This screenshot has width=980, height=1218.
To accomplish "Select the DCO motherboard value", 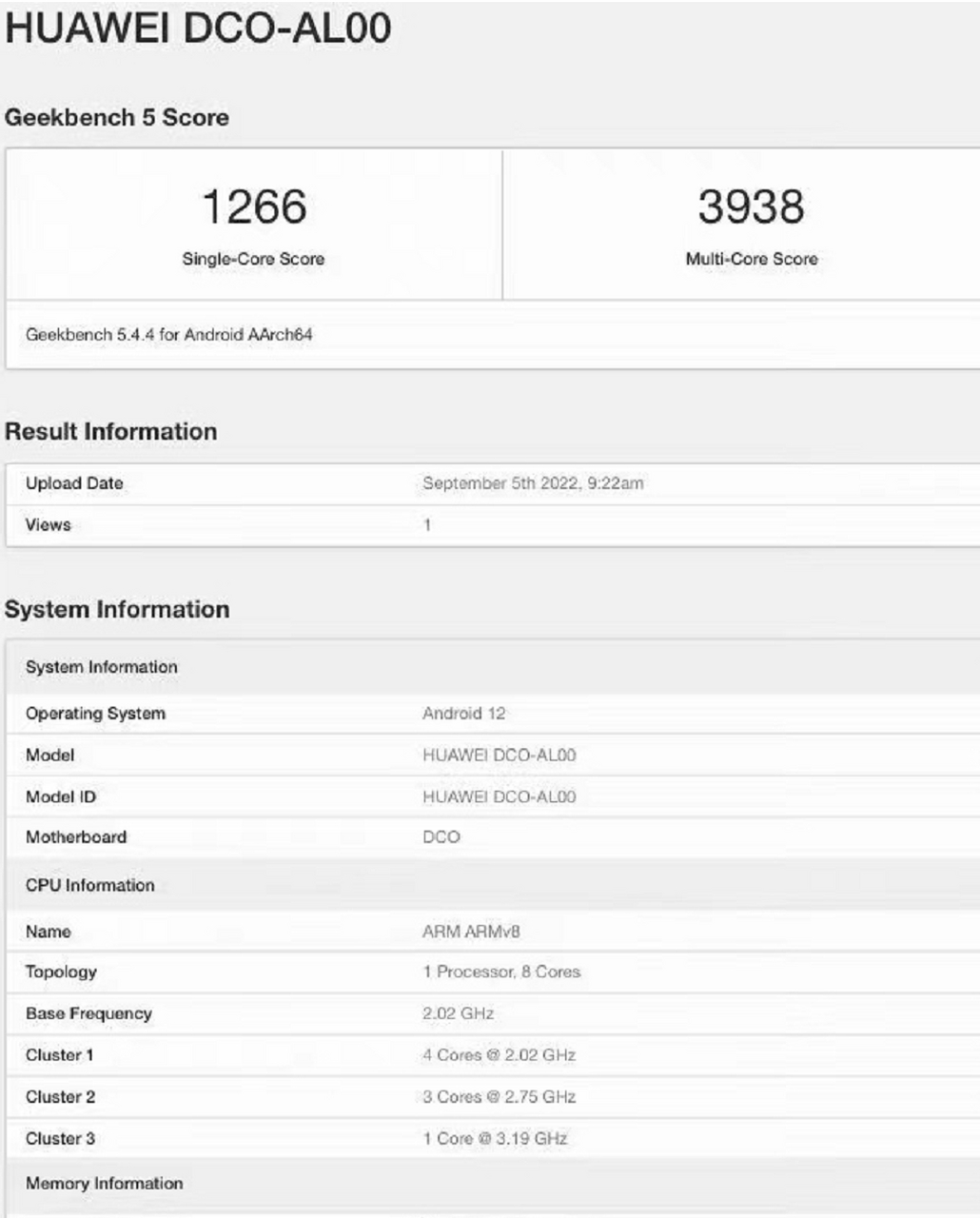I will (x=441, y=837).
